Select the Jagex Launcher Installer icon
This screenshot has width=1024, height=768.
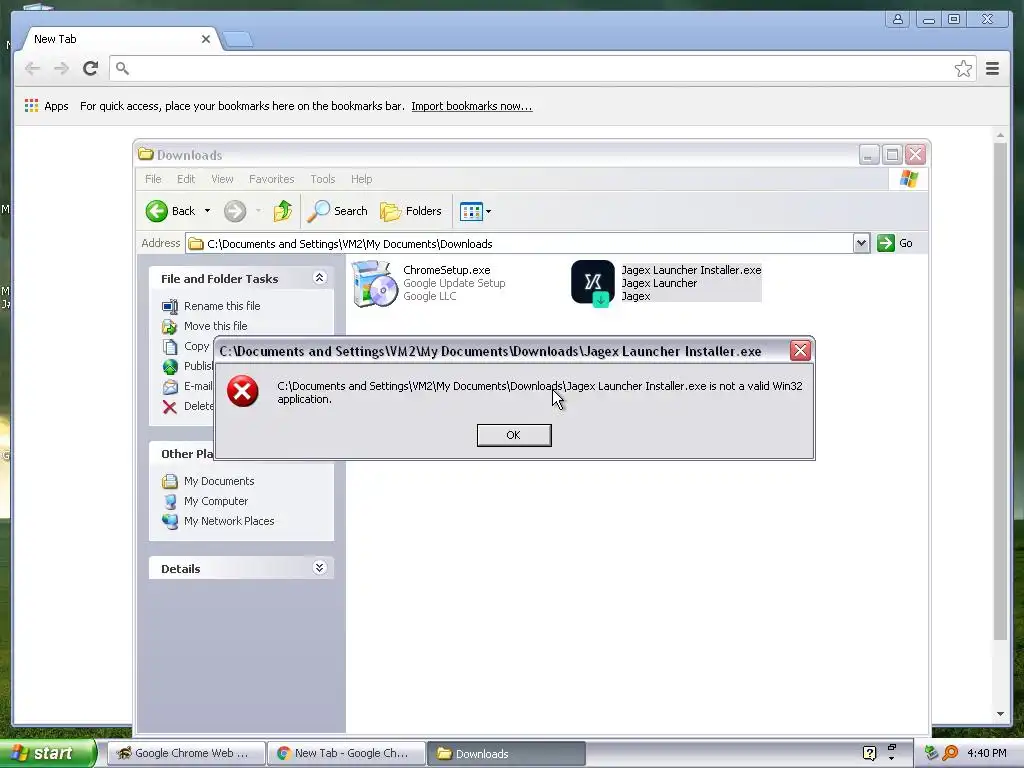coord(593,283)
